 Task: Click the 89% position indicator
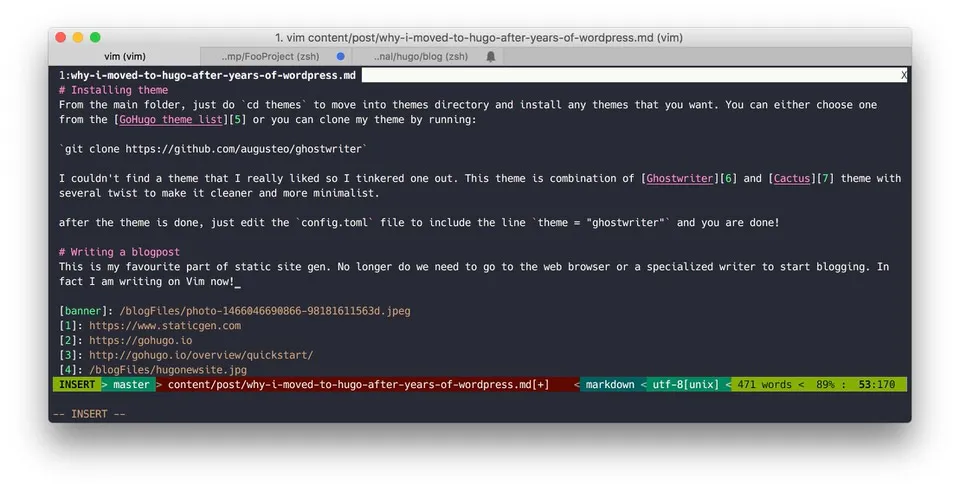click(825, 384)
